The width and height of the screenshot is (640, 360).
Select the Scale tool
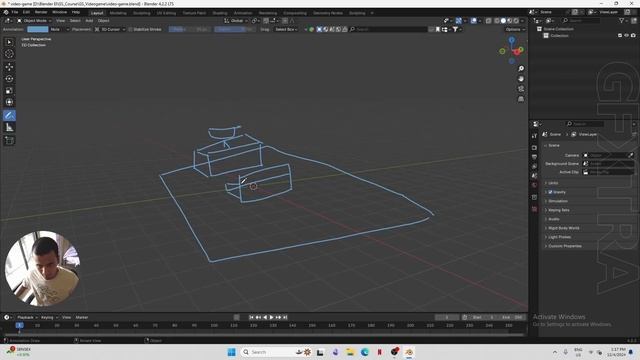coord(9,91)
